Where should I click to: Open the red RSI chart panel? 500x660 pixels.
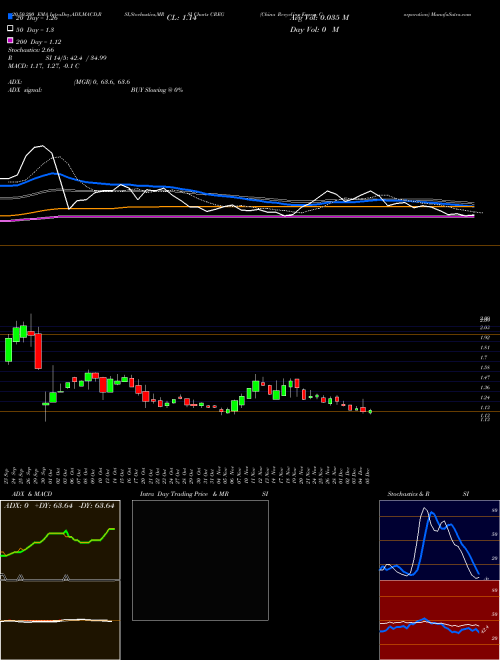coord(439,620)
